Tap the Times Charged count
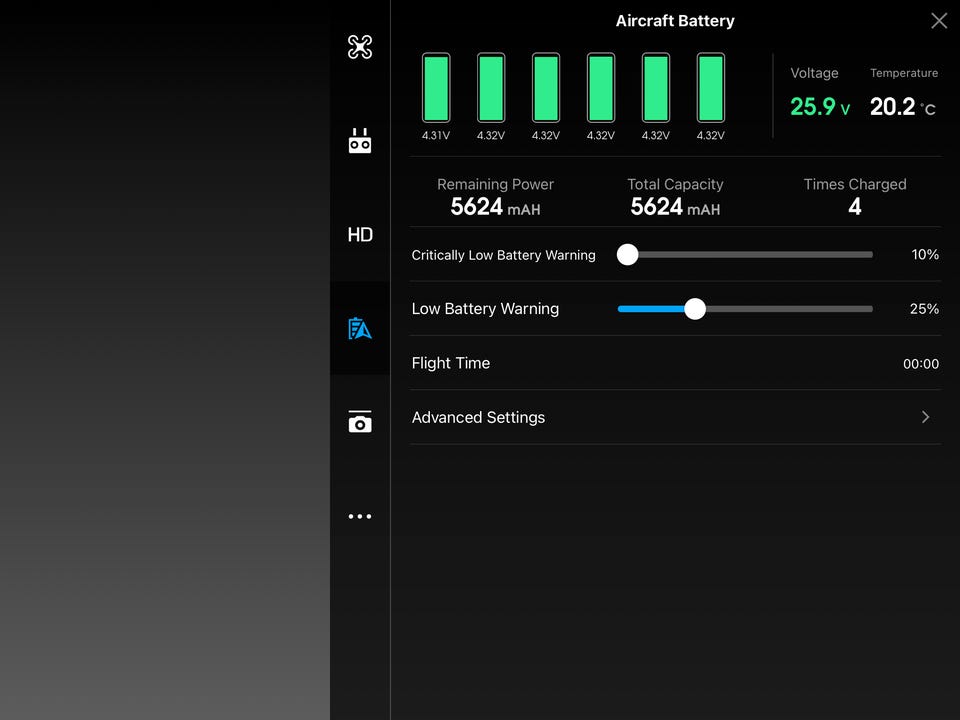960x720 pixels. 854,207
